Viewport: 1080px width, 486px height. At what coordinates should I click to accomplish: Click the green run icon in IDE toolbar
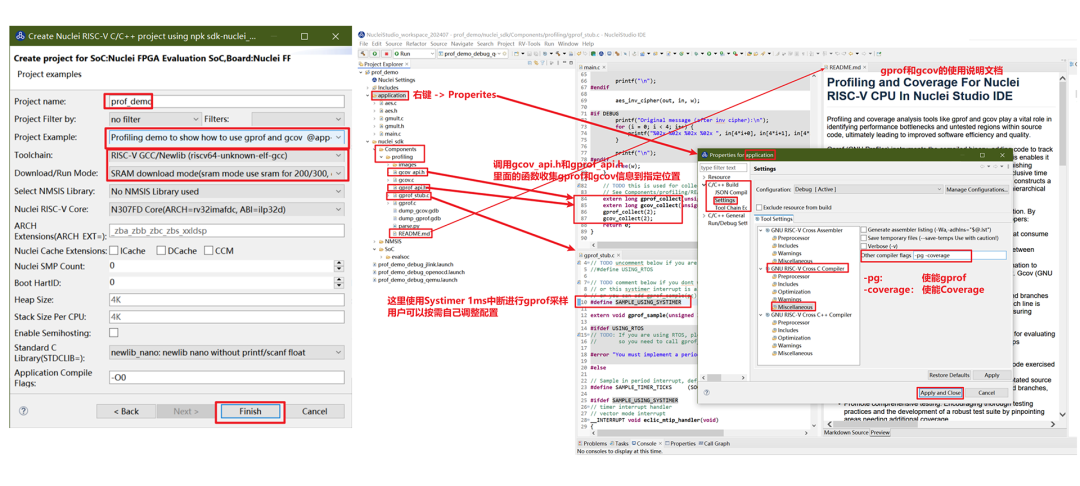point(374,53)
